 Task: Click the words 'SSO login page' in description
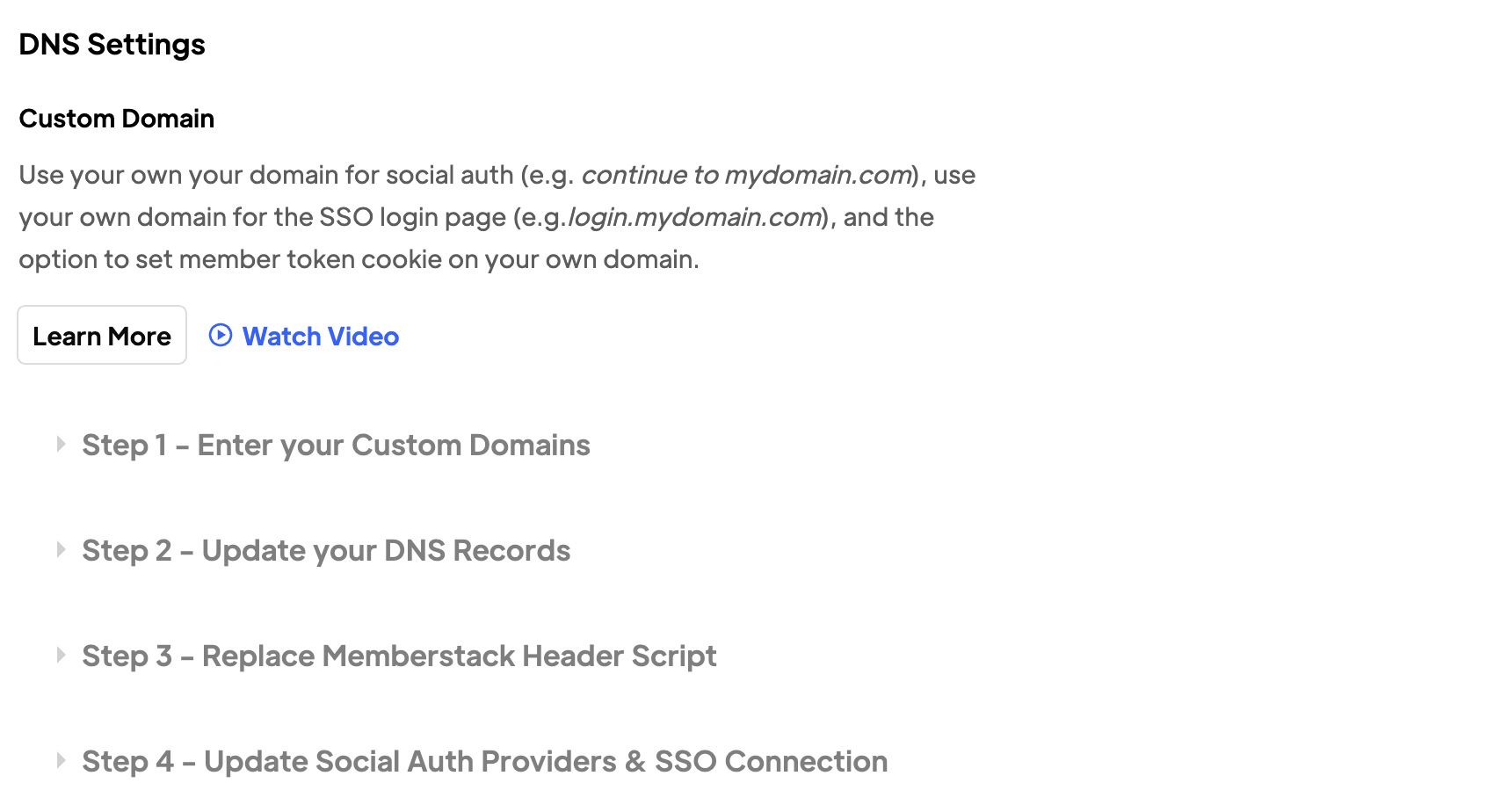(x=412, y=217)
